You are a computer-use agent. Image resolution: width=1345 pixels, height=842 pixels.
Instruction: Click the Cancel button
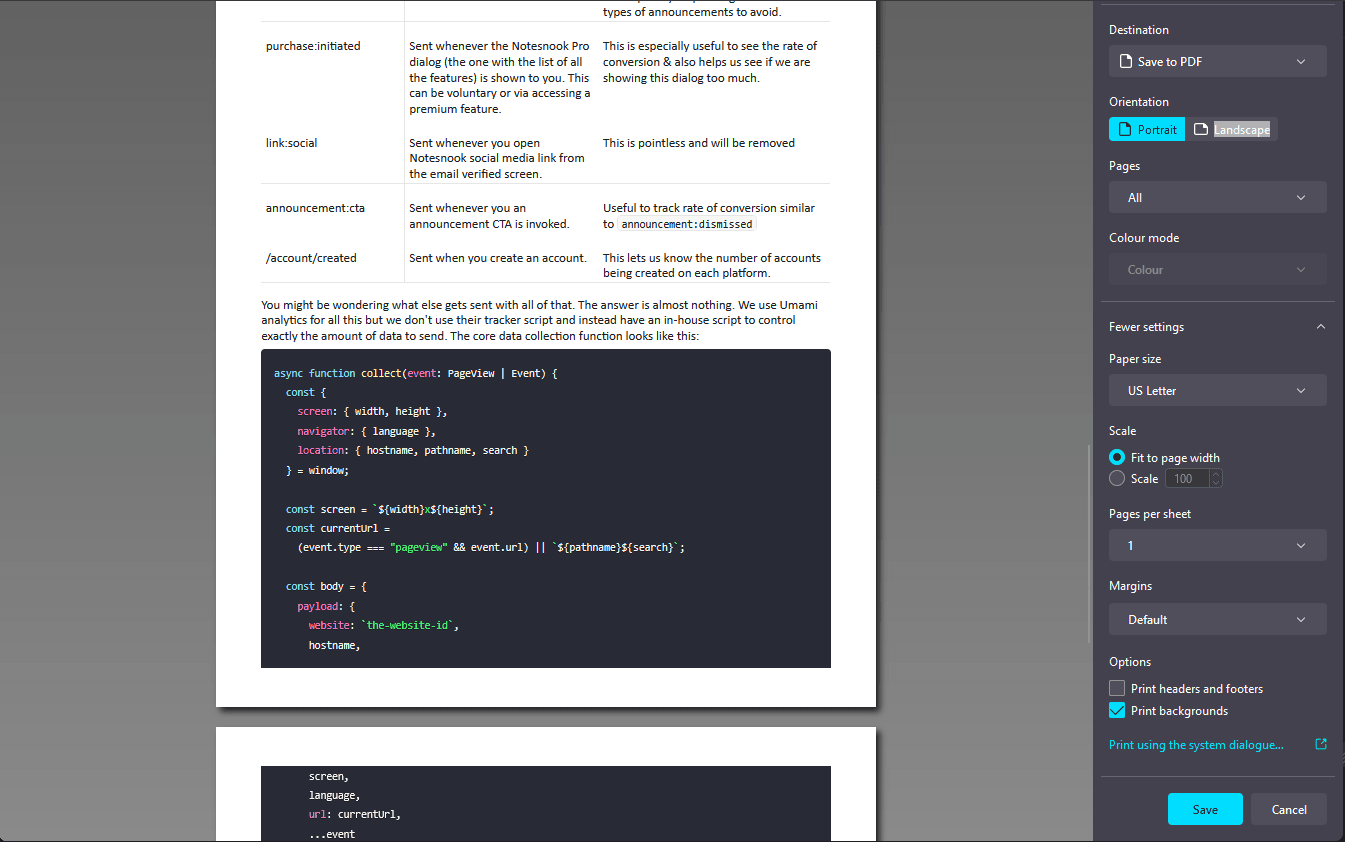[x=1288, y=809]
